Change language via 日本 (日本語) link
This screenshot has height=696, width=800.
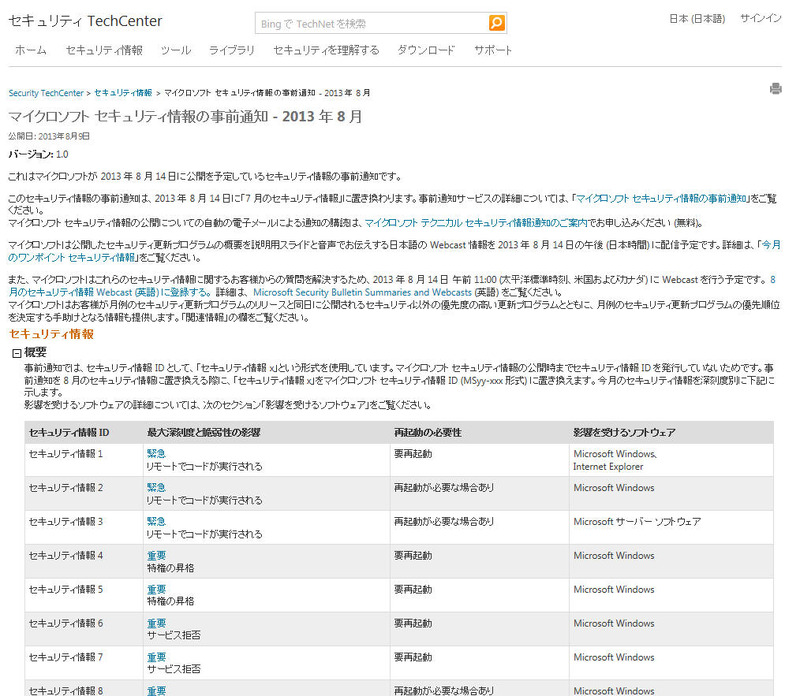696,19
